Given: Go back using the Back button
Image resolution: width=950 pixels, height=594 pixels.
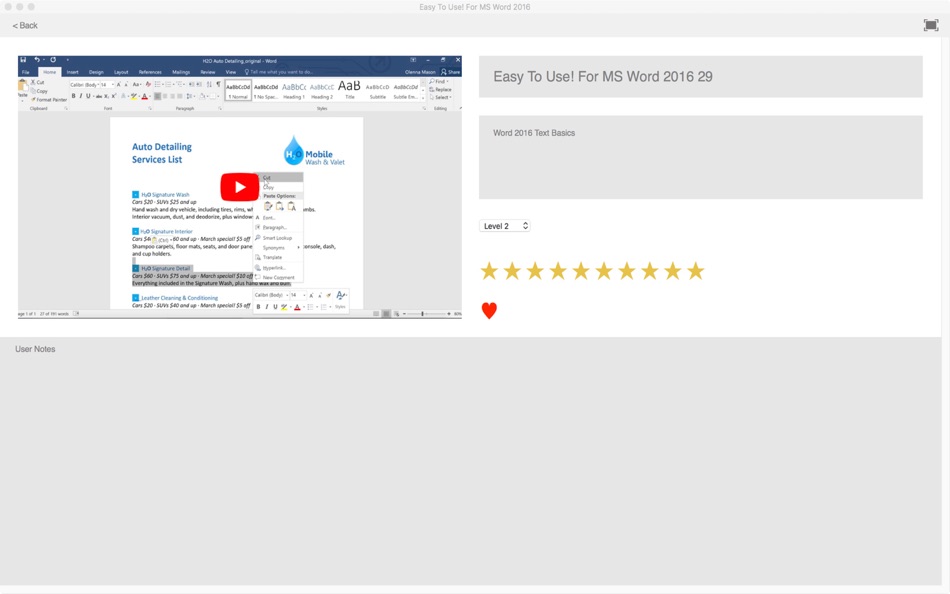Looking at the screenshot, I should coord(25,25).
